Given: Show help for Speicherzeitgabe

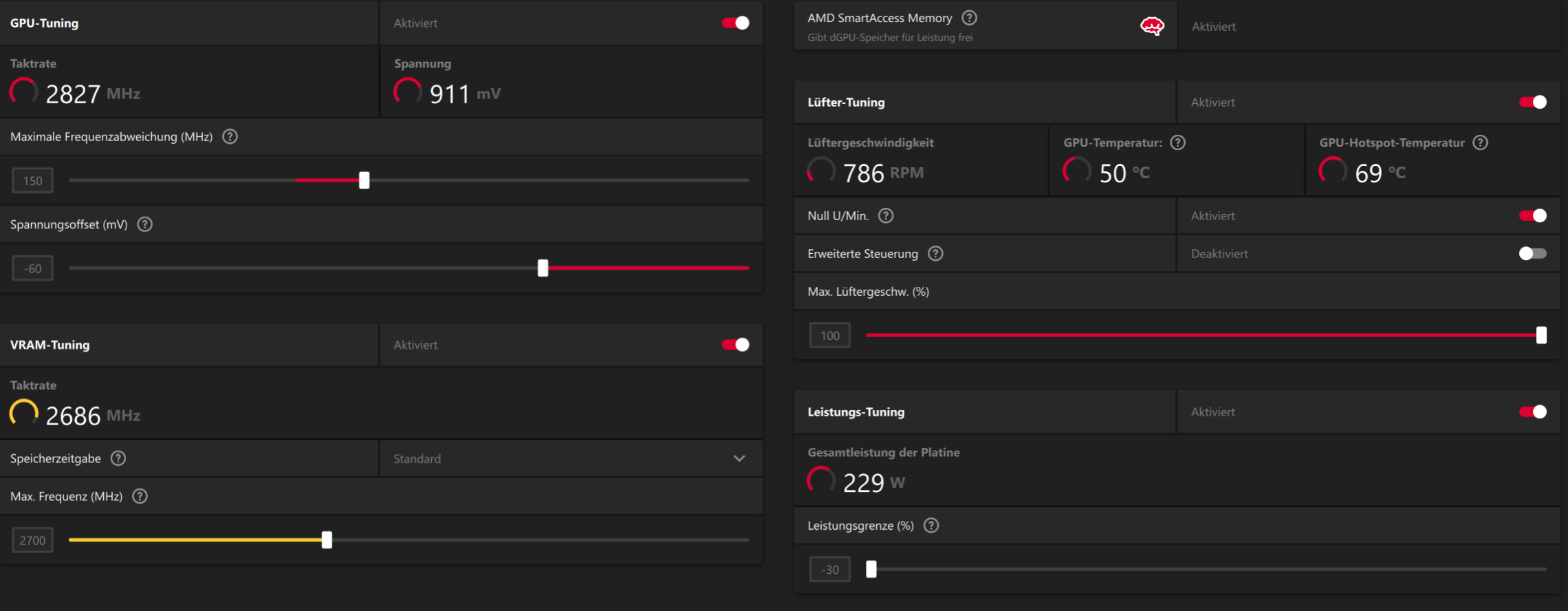Looking at the screenshot, I should 118,458.
